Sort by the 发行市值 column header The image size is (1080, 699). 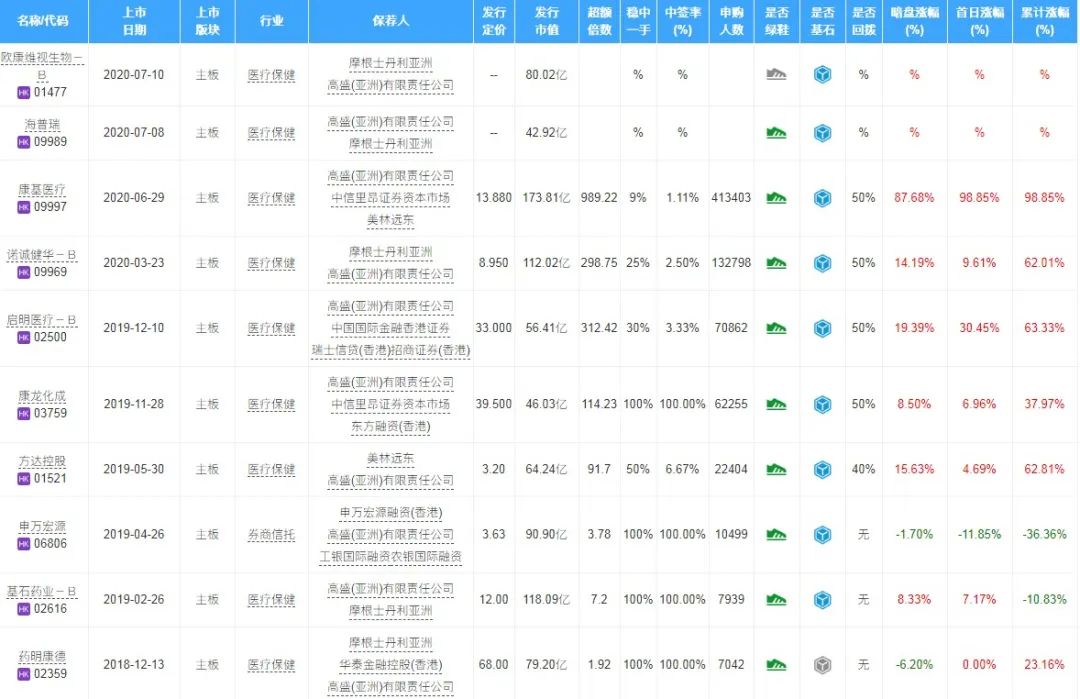coord(547,21)
